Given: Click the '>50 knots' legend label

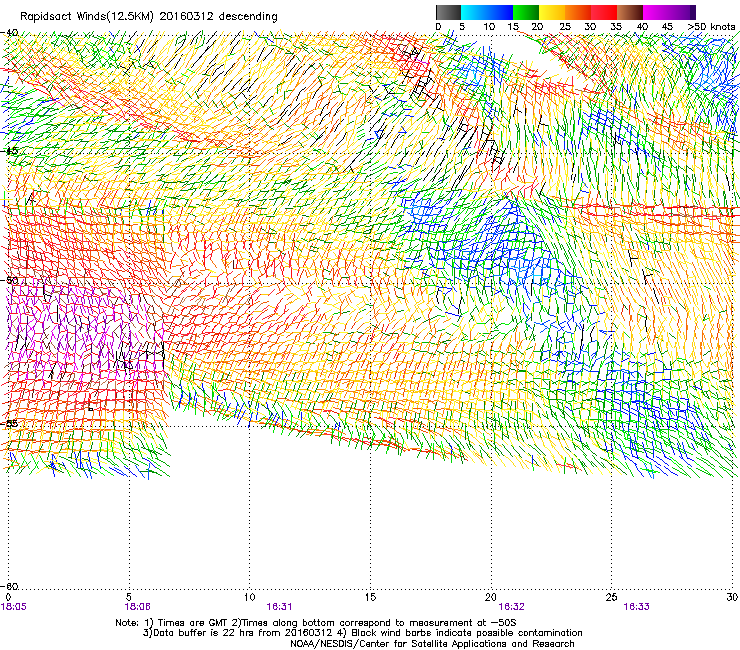Looking at the screenshot, I should pos(711,27).
